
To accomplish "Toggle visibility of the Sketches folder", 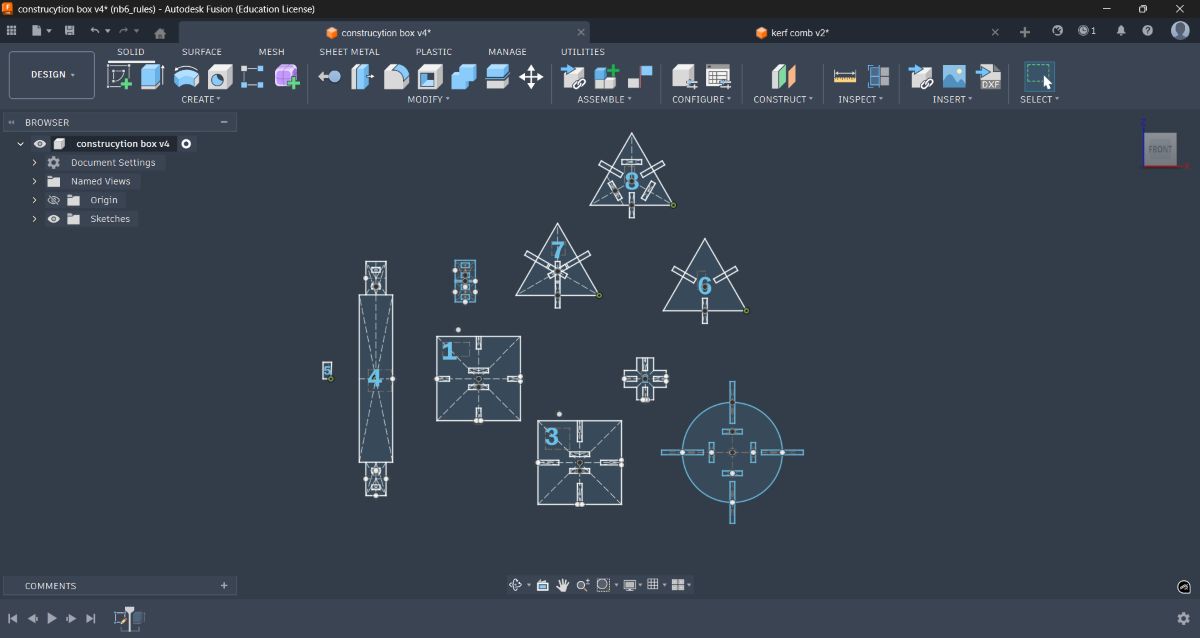I will pos(53,218).
